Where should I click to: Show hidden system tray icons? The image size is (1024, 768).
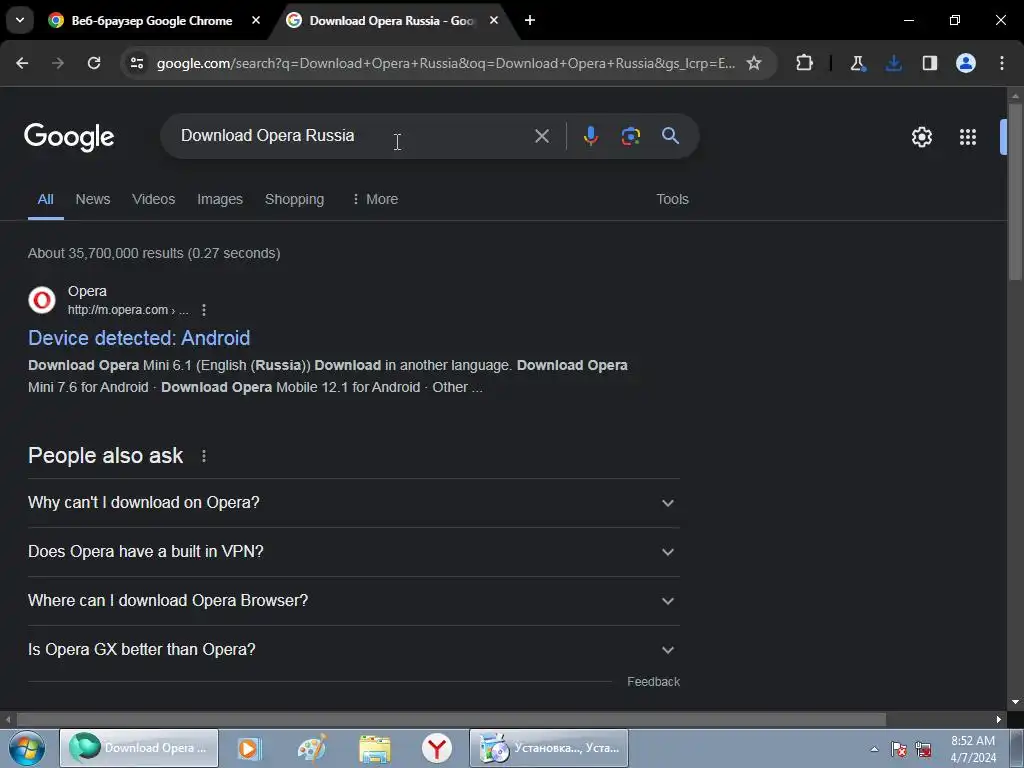(x=874, y=749)
